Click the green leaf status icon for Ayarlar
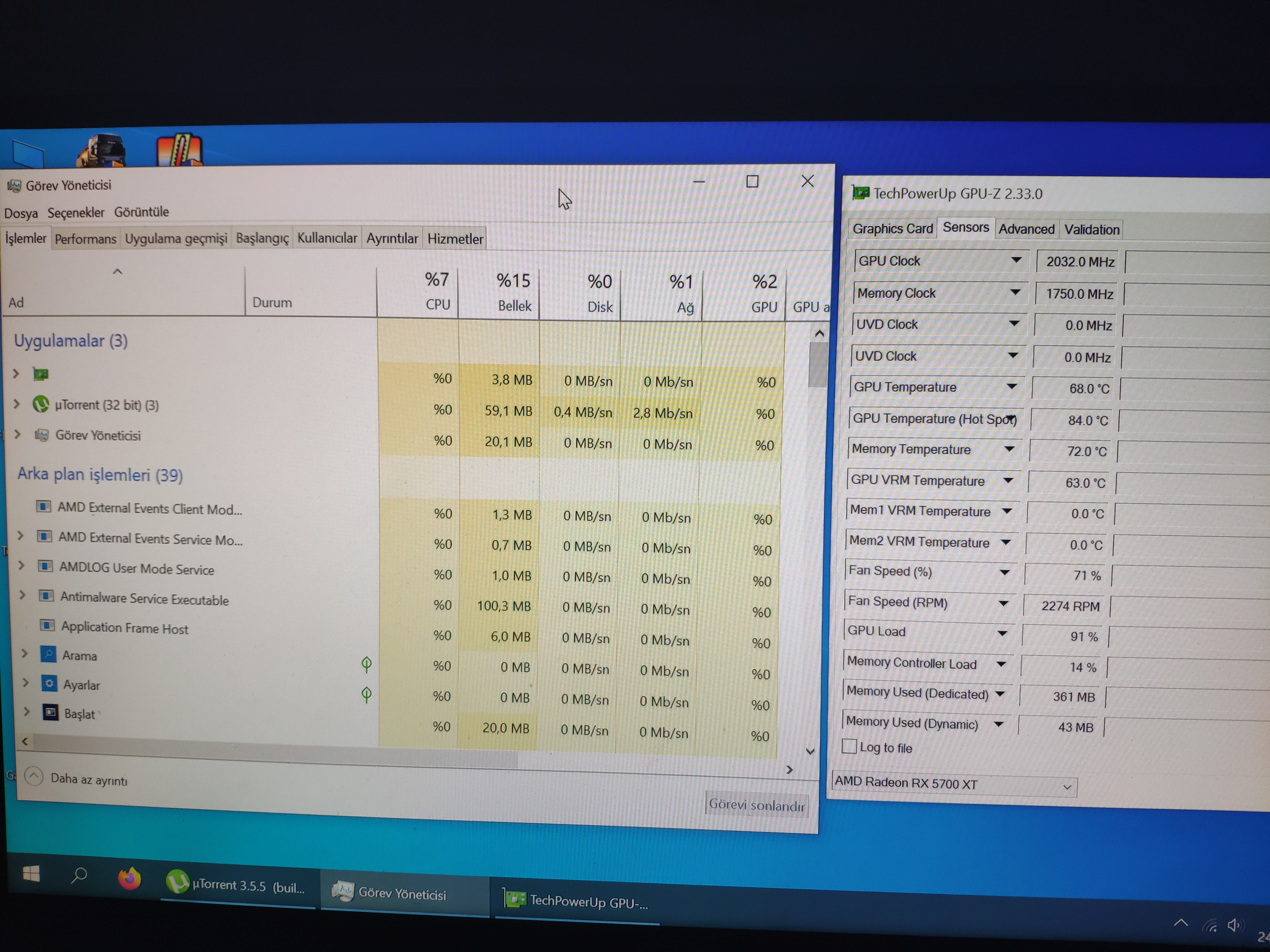 366,695
